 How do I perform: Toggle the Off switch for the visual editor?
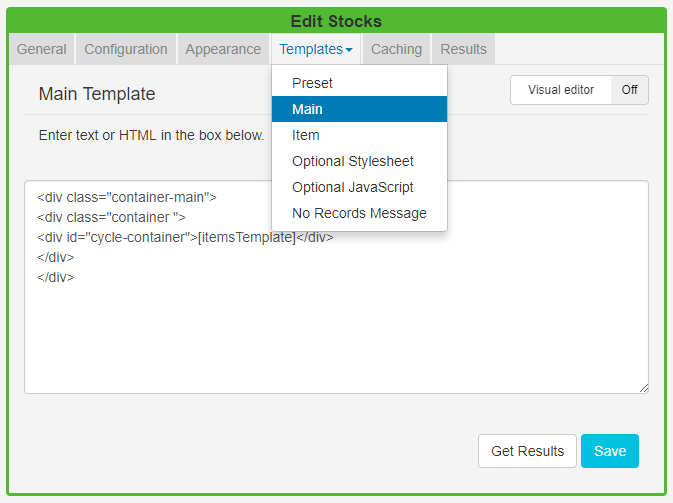pyautogui.click(x=629, y=90)
